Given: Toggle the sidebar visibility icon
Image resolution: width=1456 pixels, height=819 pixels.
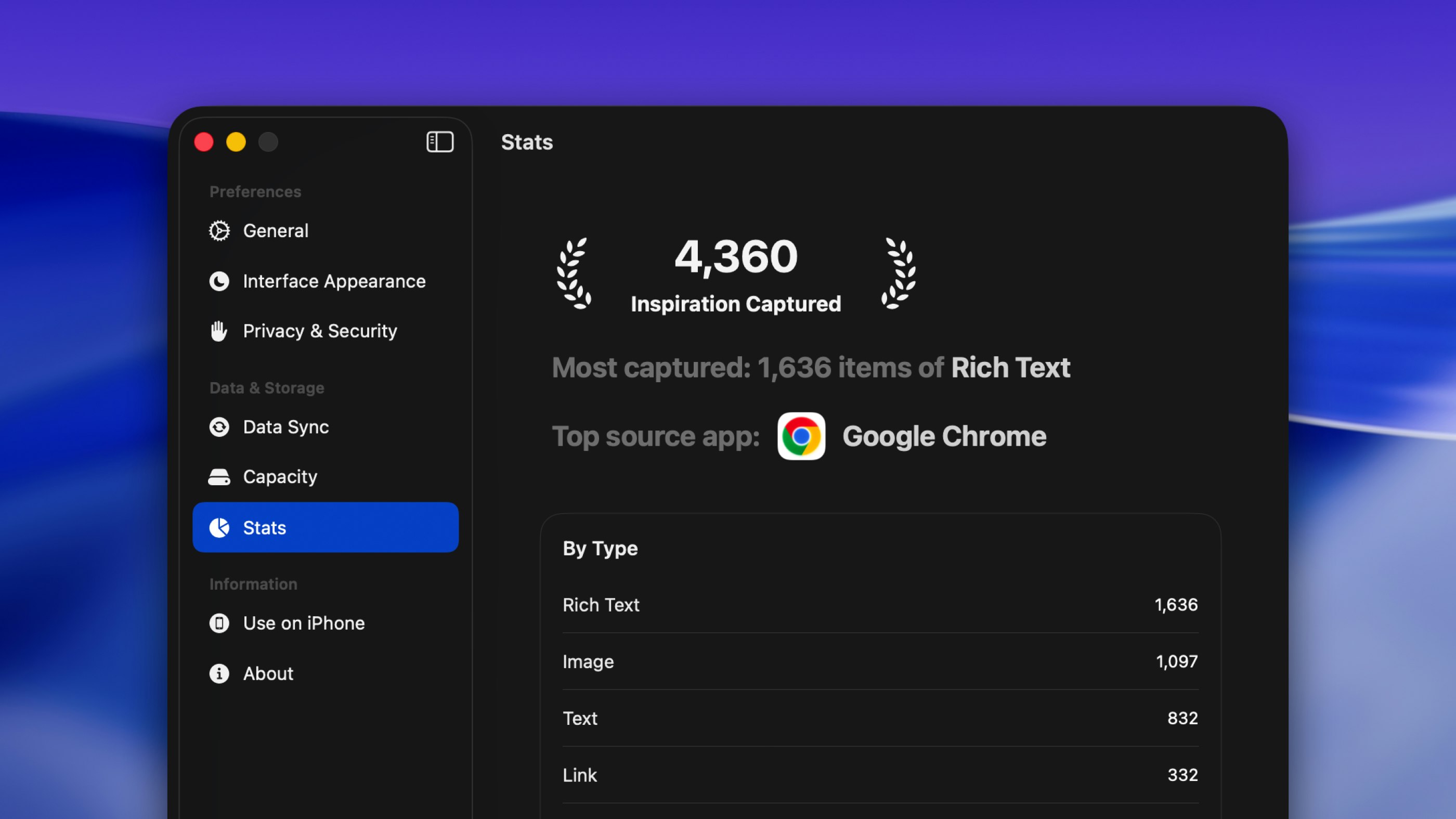Looking at the screenshot, I should 440,142.
